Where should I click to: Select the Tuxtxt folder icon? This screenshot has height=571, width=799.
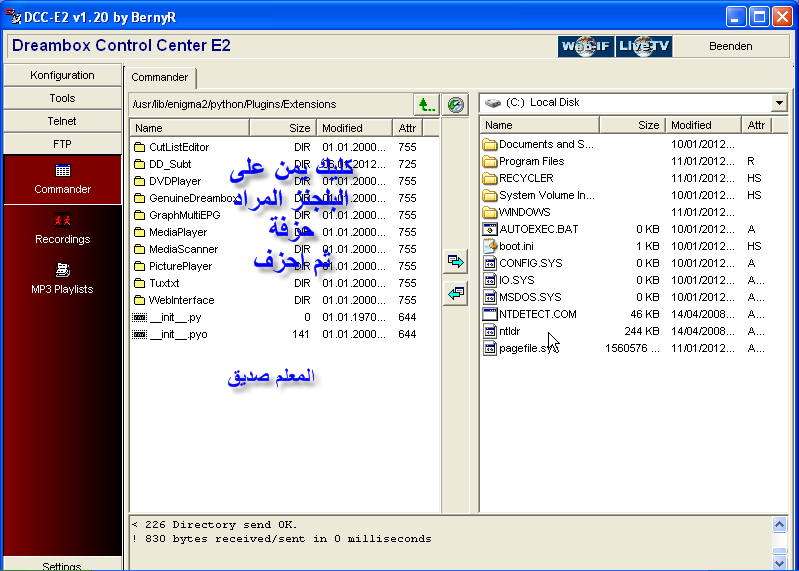(x=140, y=283)
